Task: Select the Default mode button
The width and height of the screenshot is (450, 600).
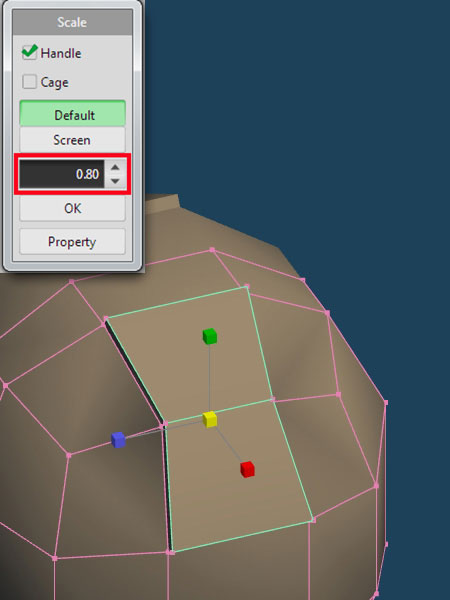Action: click(x=72, y=114)
